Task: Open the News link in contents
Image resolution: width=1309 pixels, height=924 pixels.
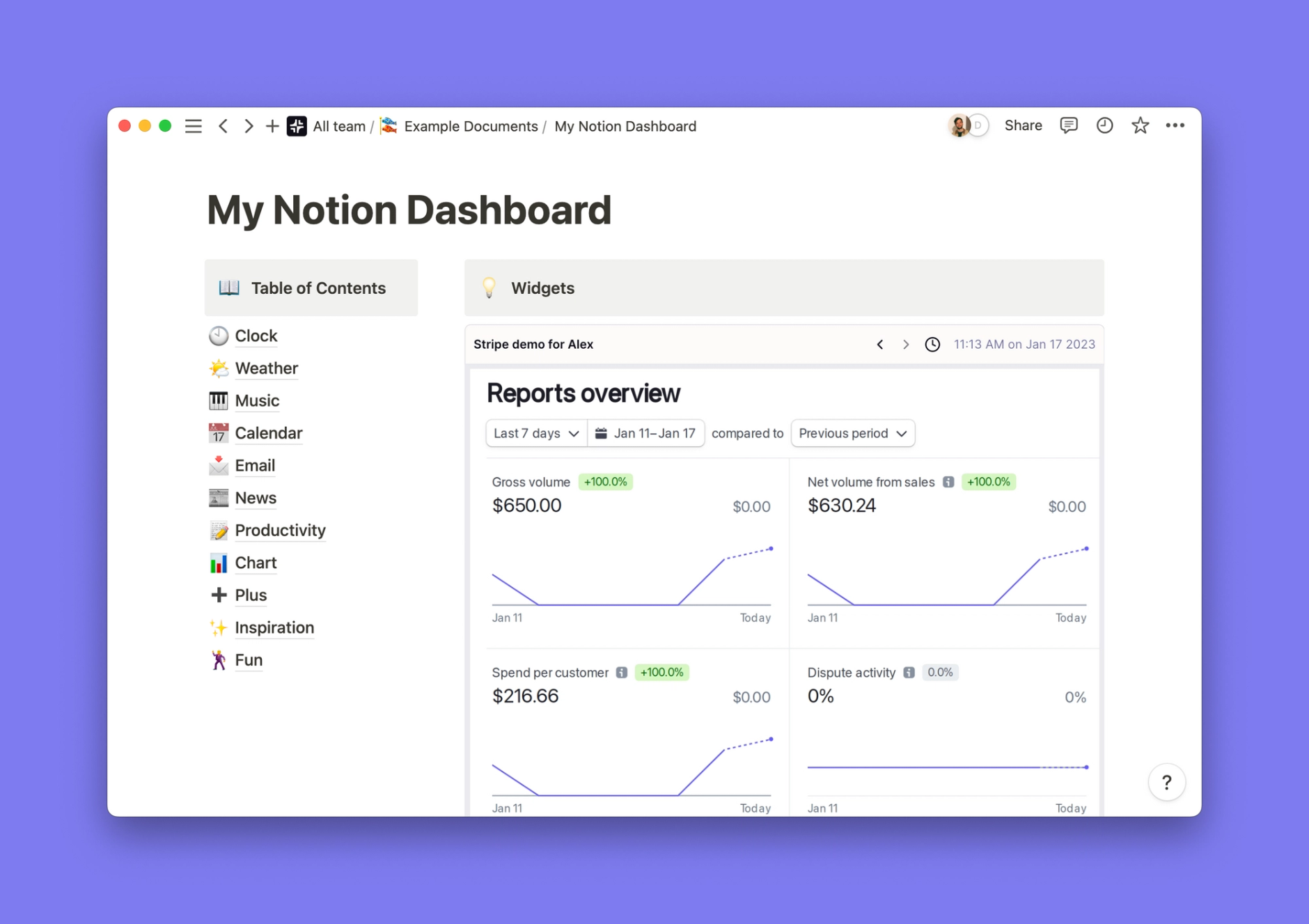Action: [256, 498]
